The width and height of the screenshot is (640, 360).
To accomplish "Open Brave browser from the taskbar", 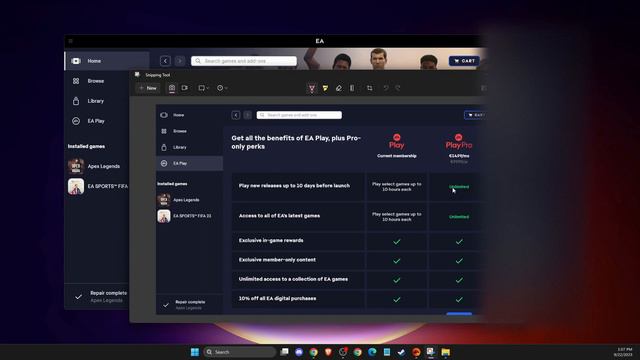I will pyautogui.click(x=328, y=352).
